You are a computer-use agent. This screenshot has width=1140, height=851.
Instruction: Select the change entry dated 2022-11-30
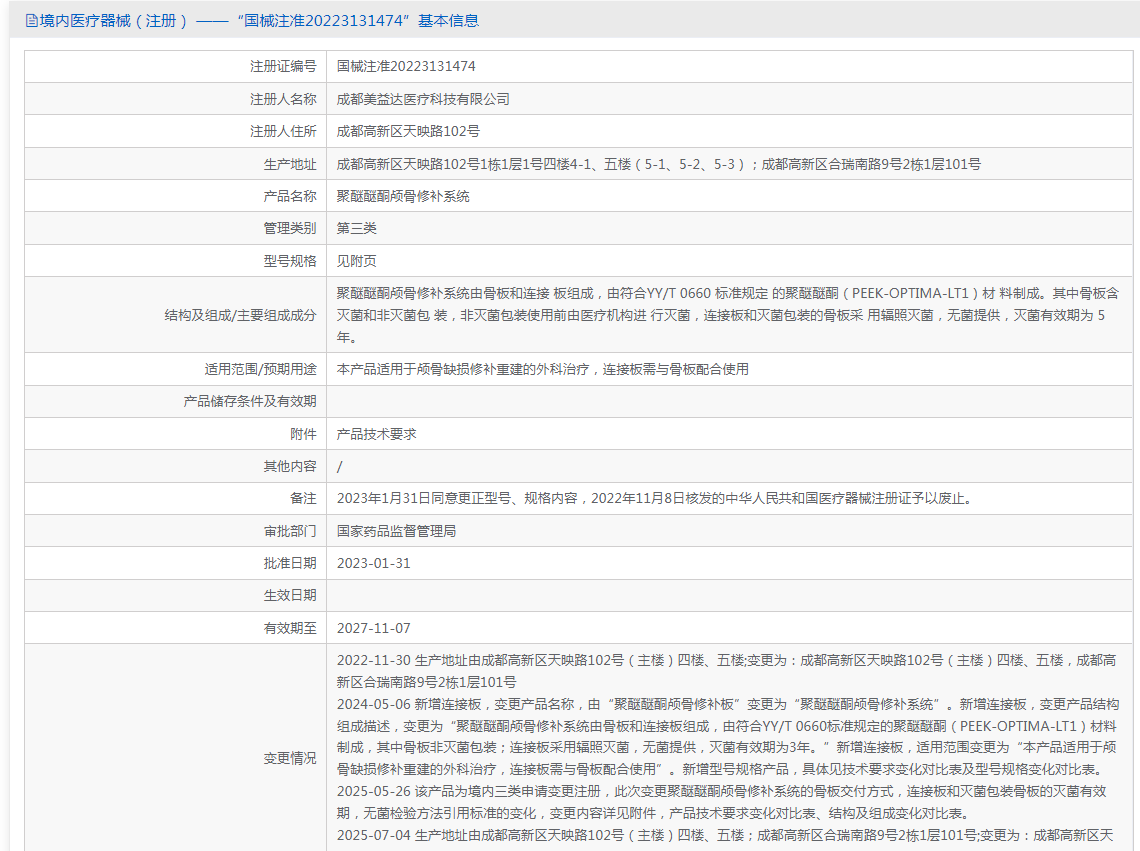click(x=726, y=671)
